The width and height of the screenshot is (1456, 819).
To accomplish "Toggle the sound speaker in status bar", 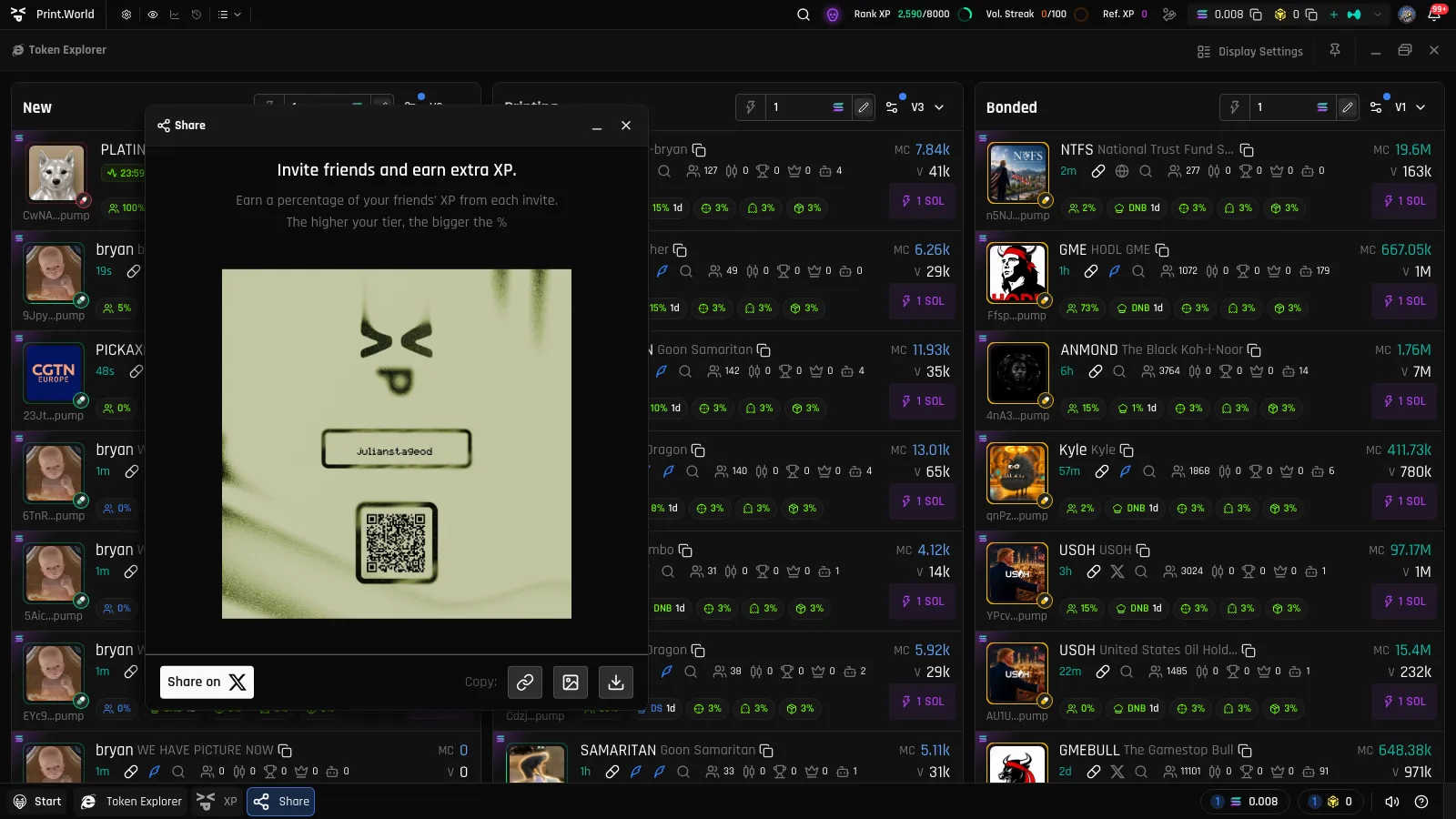I will coord(1392,802).
